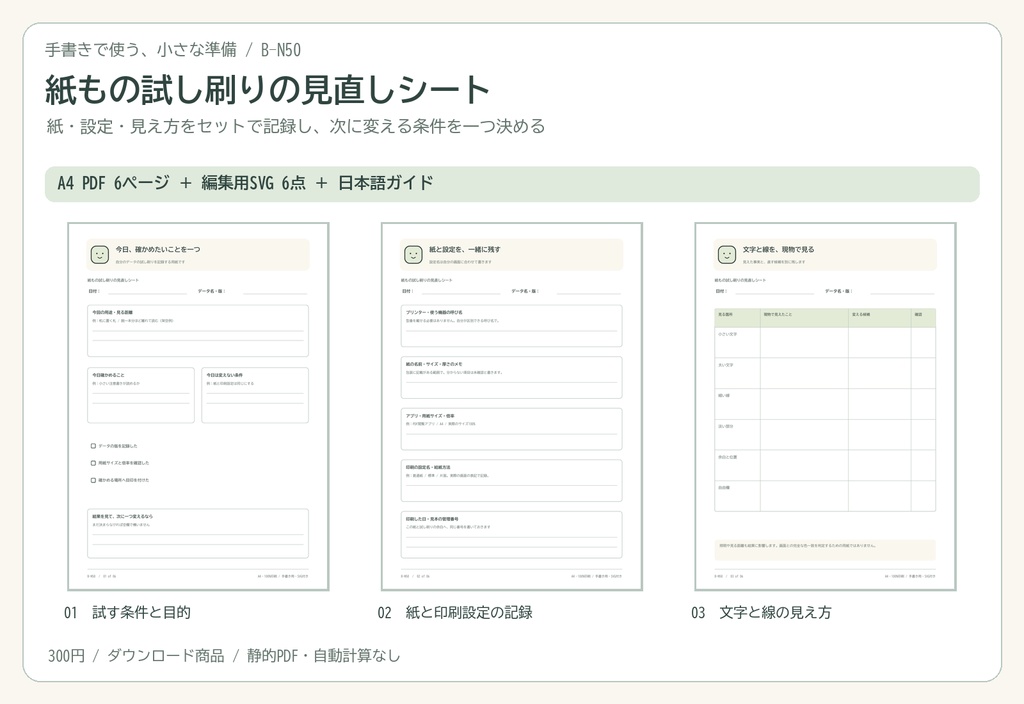Open the 03 文字と線の見え方 page thumbnail

(x=825, y=406)
